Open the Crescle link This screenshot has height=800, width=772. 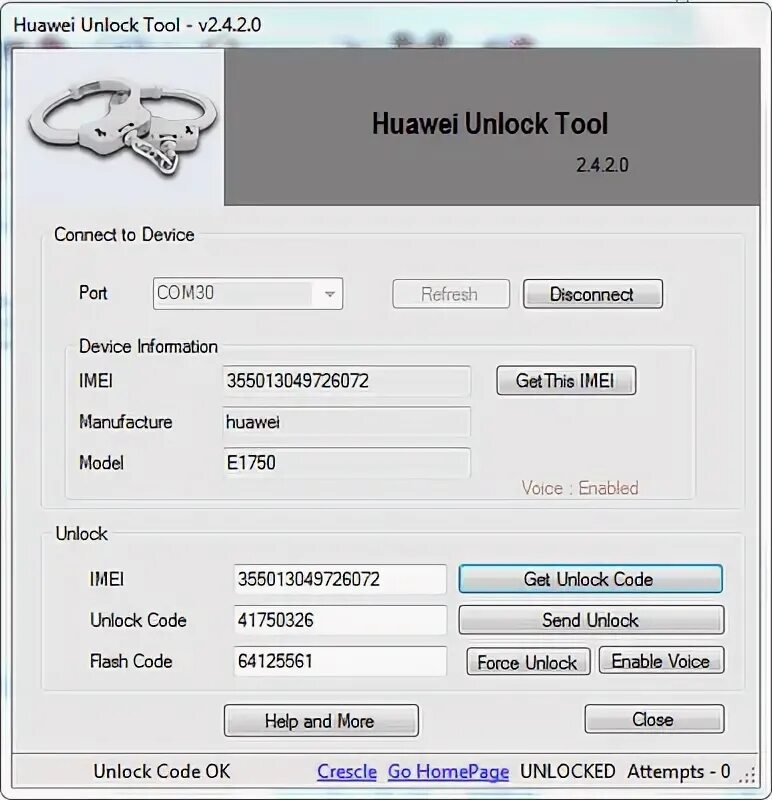[x=347, y=771]
